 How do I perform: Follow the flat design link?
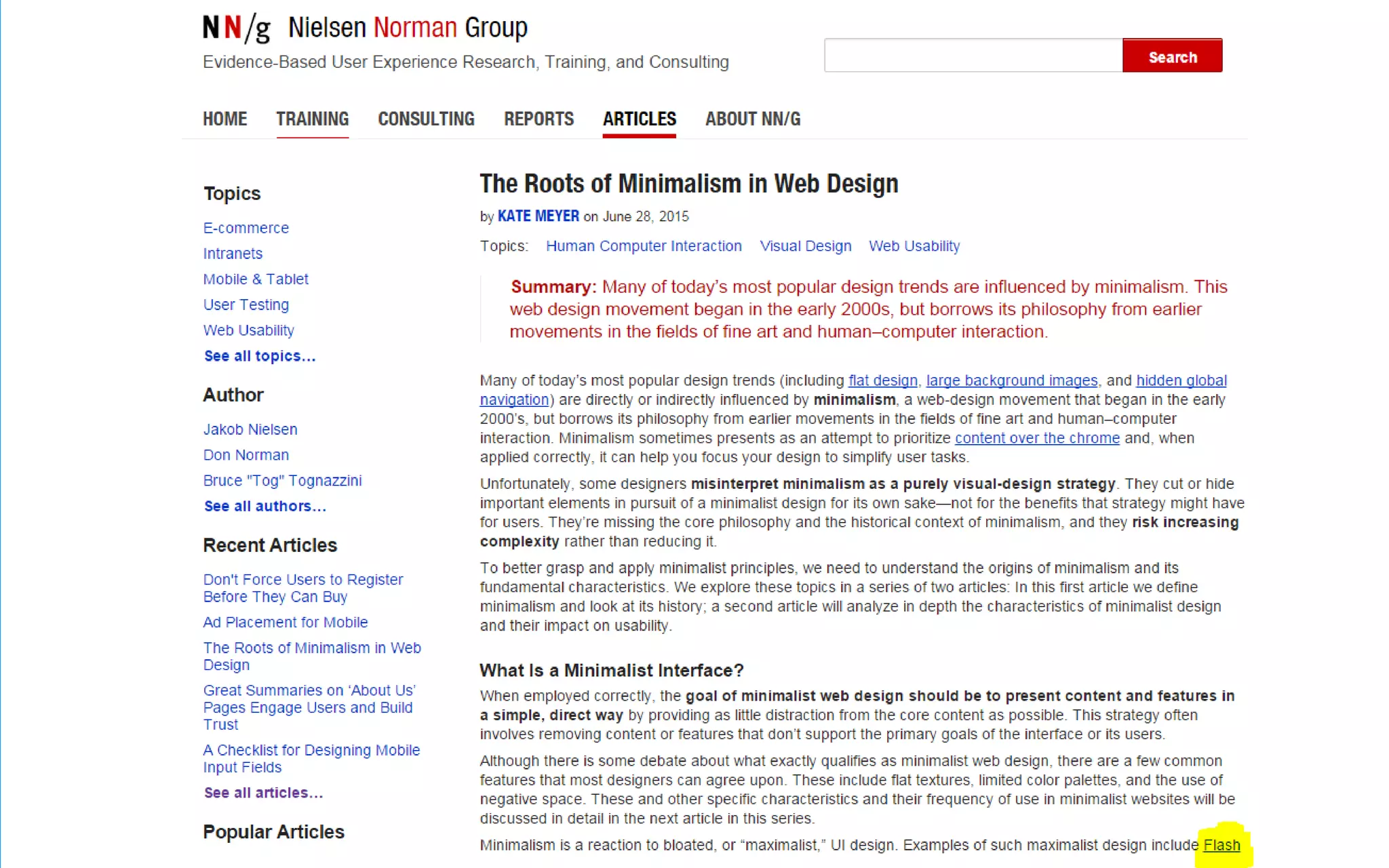click(x=882, y=380)
